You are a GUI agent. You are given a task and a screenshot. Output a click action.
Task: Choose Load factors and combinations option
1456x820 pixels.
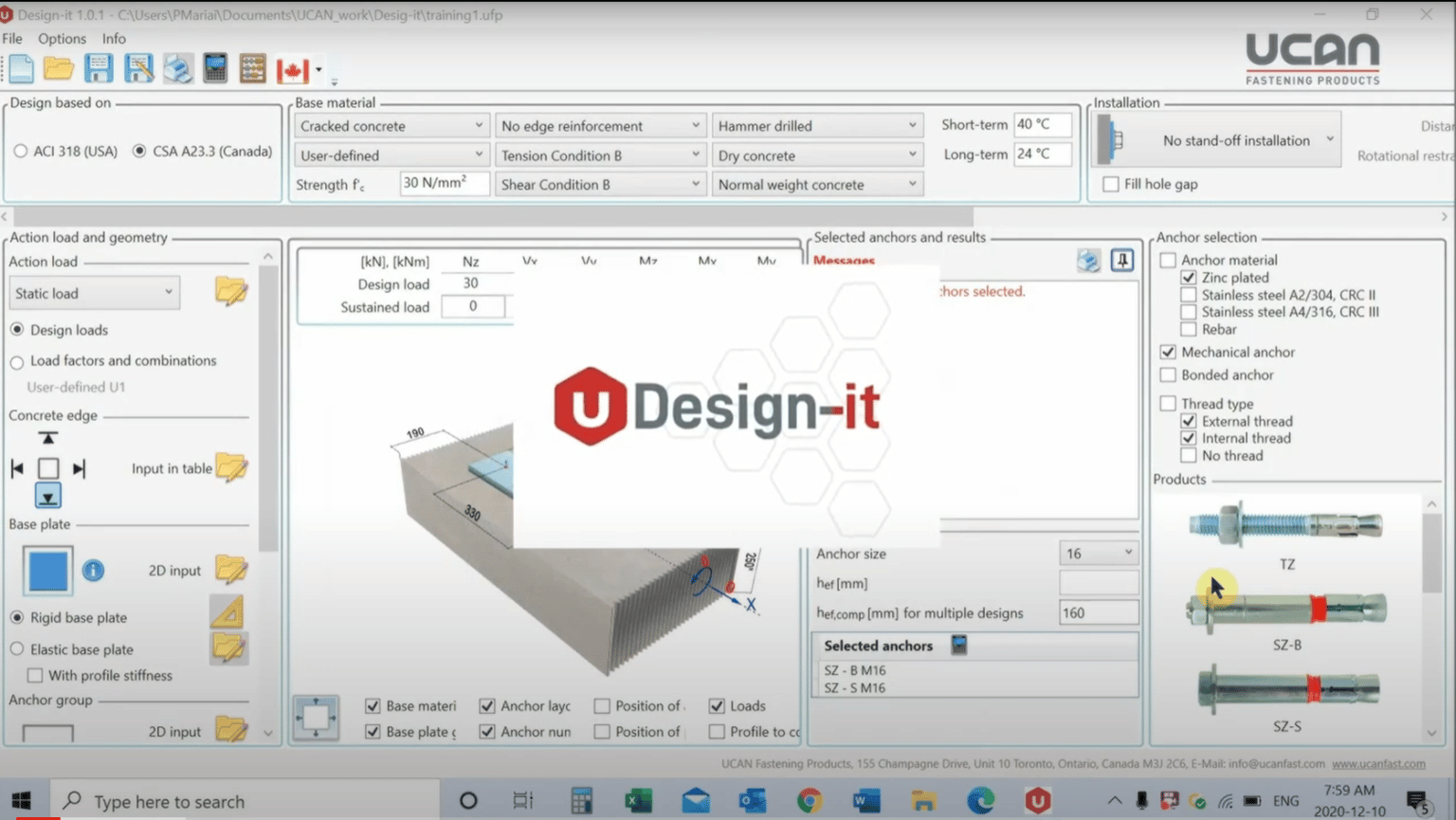[17, 361]
